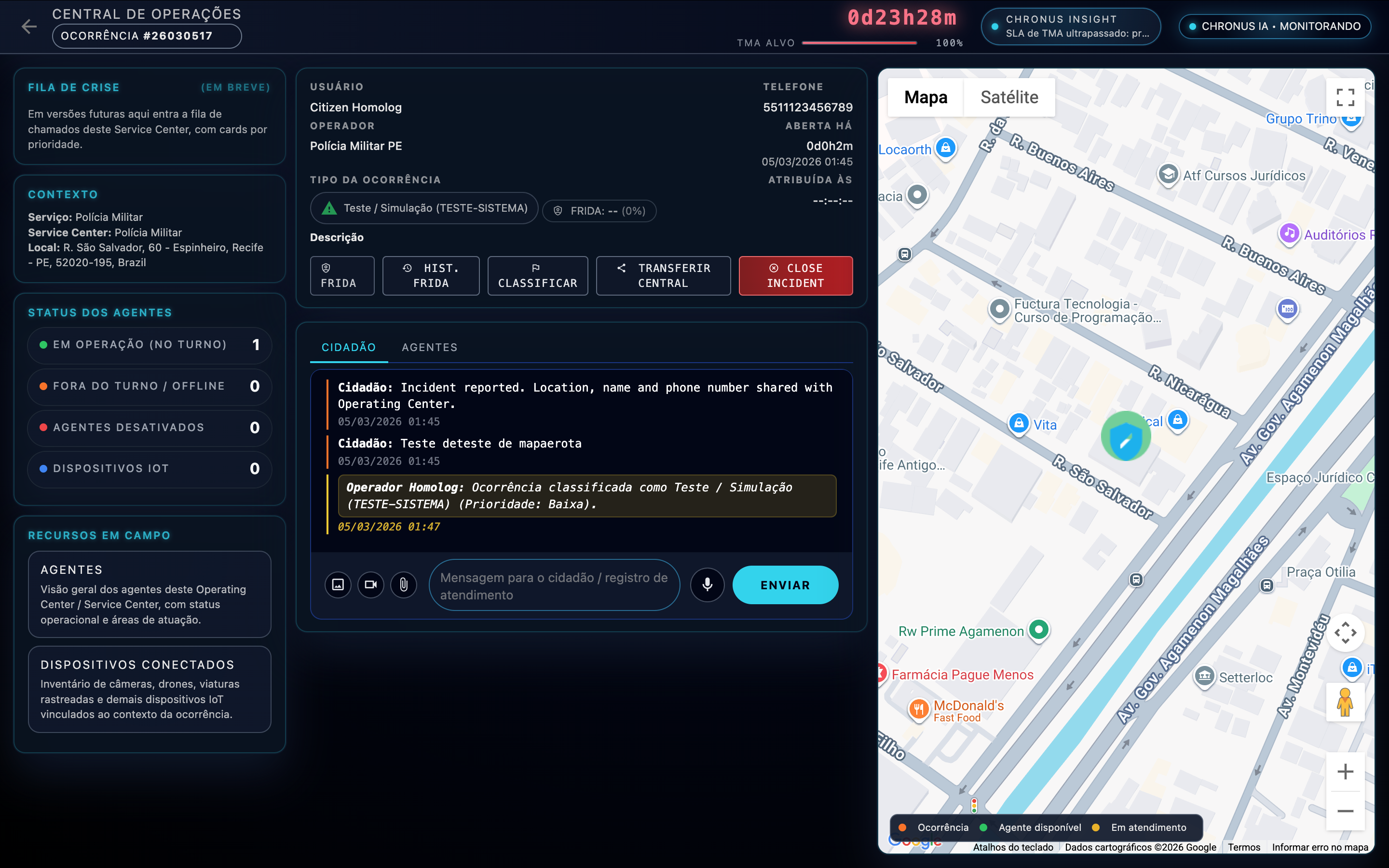Click the image attachment icon
This screenshot has width=1389, height=868.
point(338,584)
